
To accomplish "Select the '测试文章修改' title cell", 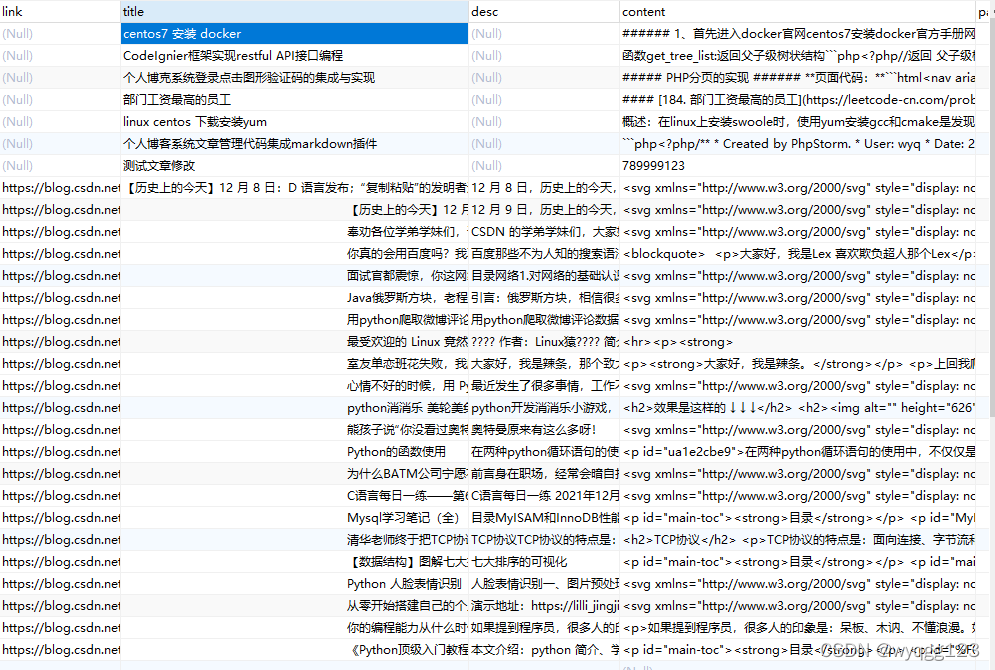I will click(294, 166).
